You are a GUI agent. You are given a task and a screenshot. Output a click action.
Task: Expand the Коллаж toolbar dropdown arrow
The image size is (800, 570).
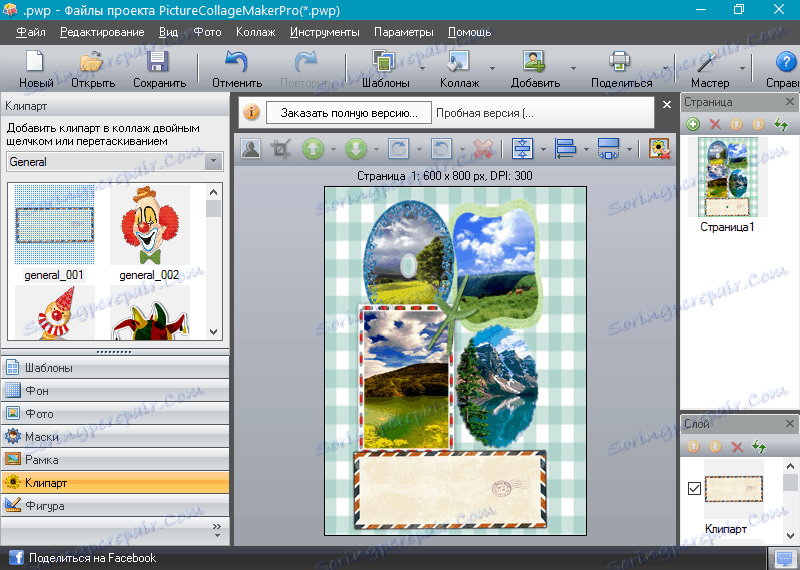tap(492, 68)
